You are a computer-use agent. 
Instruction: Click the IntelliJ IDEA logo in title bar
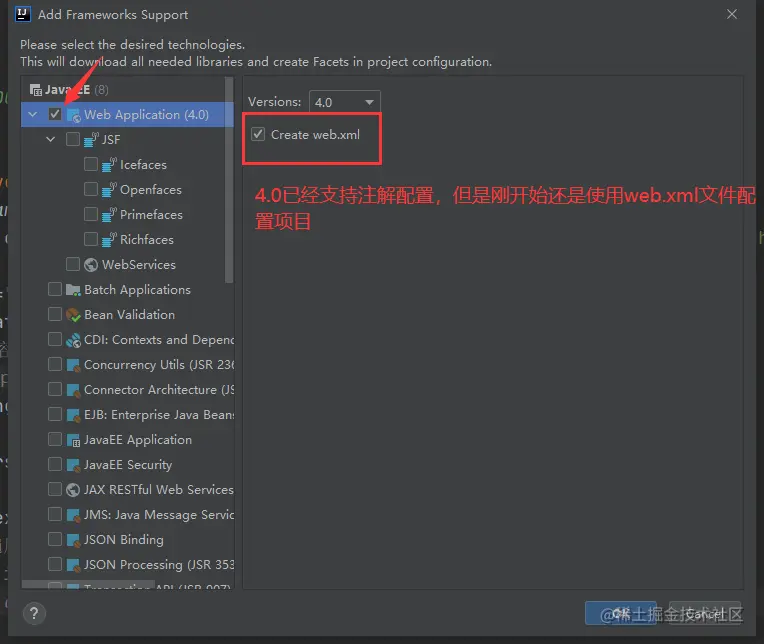coord(22,14)
